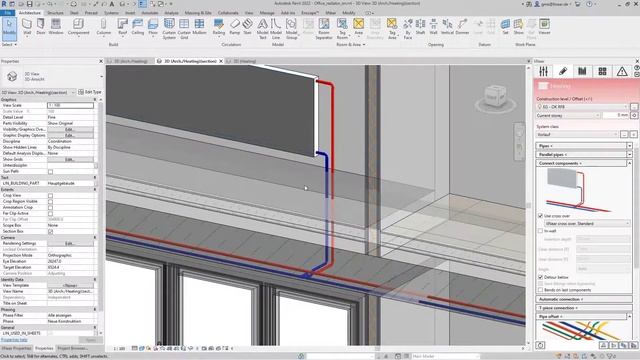640x360 pixels.
Task: Select the Mullion tool
Action: (199, 27)
